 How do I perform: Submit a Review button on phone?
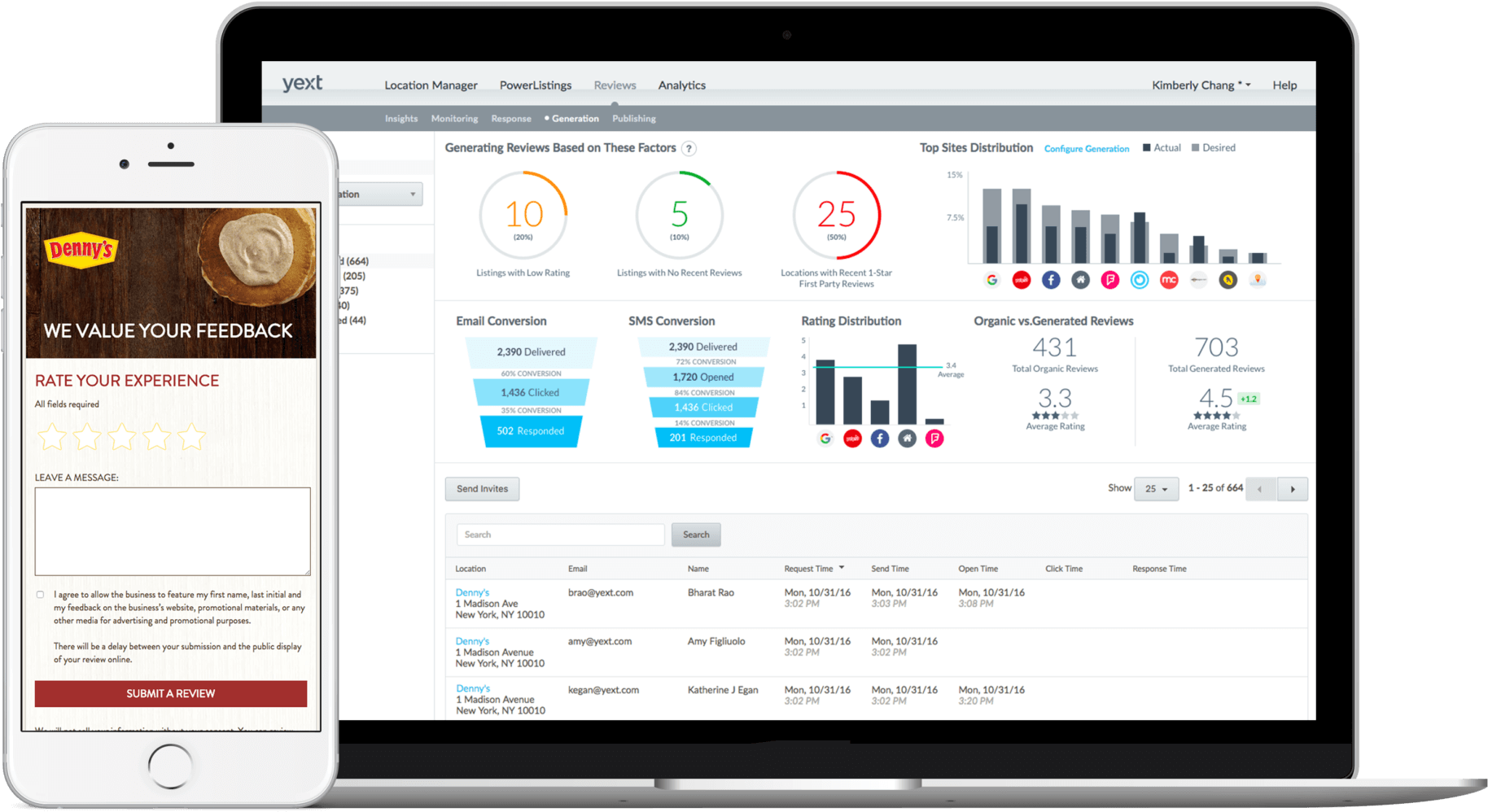coord(171,694)
